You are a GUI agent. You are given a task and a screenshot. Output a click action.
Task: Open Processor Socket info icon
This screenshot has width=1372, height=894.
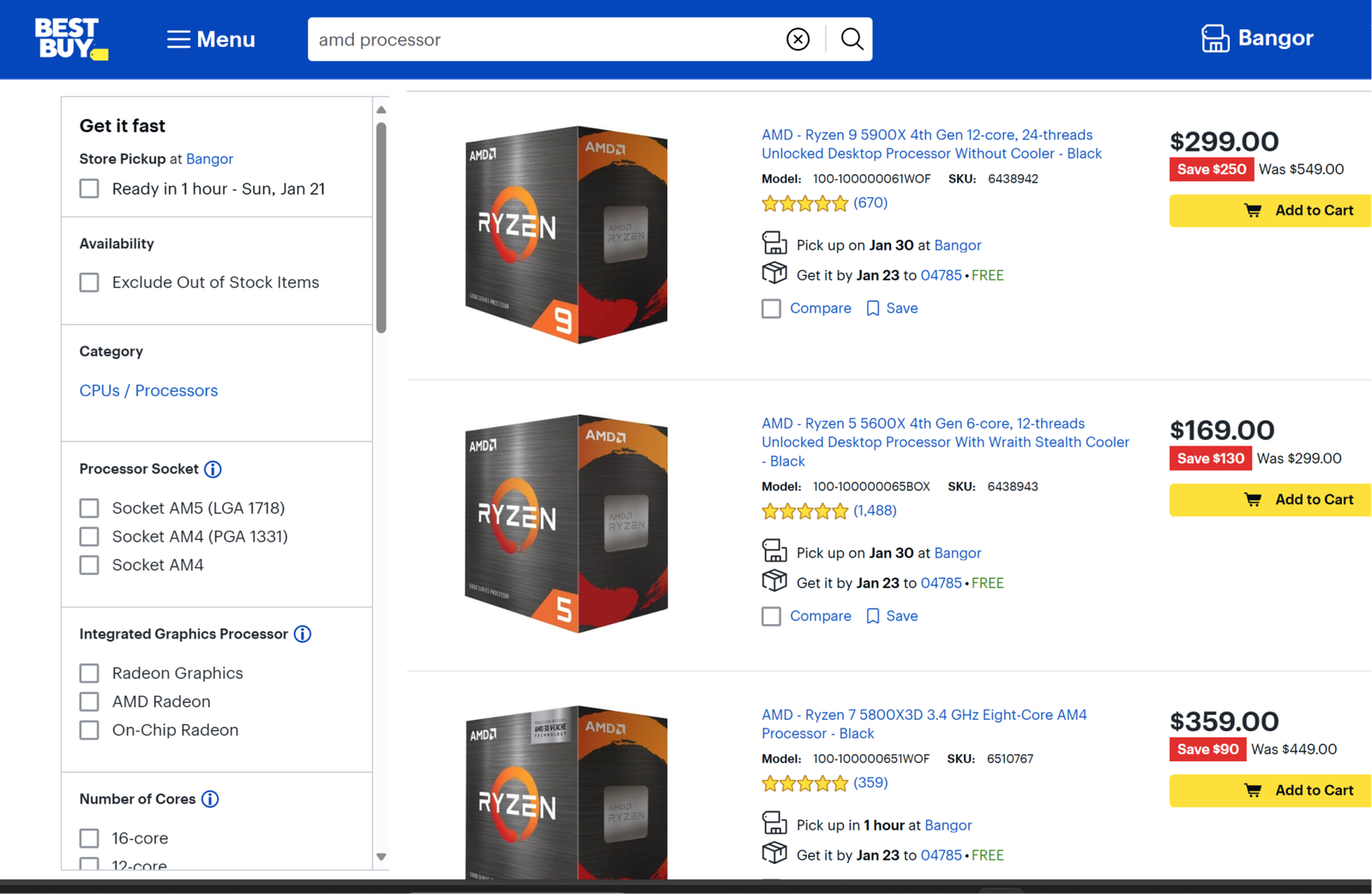[213, 469]
